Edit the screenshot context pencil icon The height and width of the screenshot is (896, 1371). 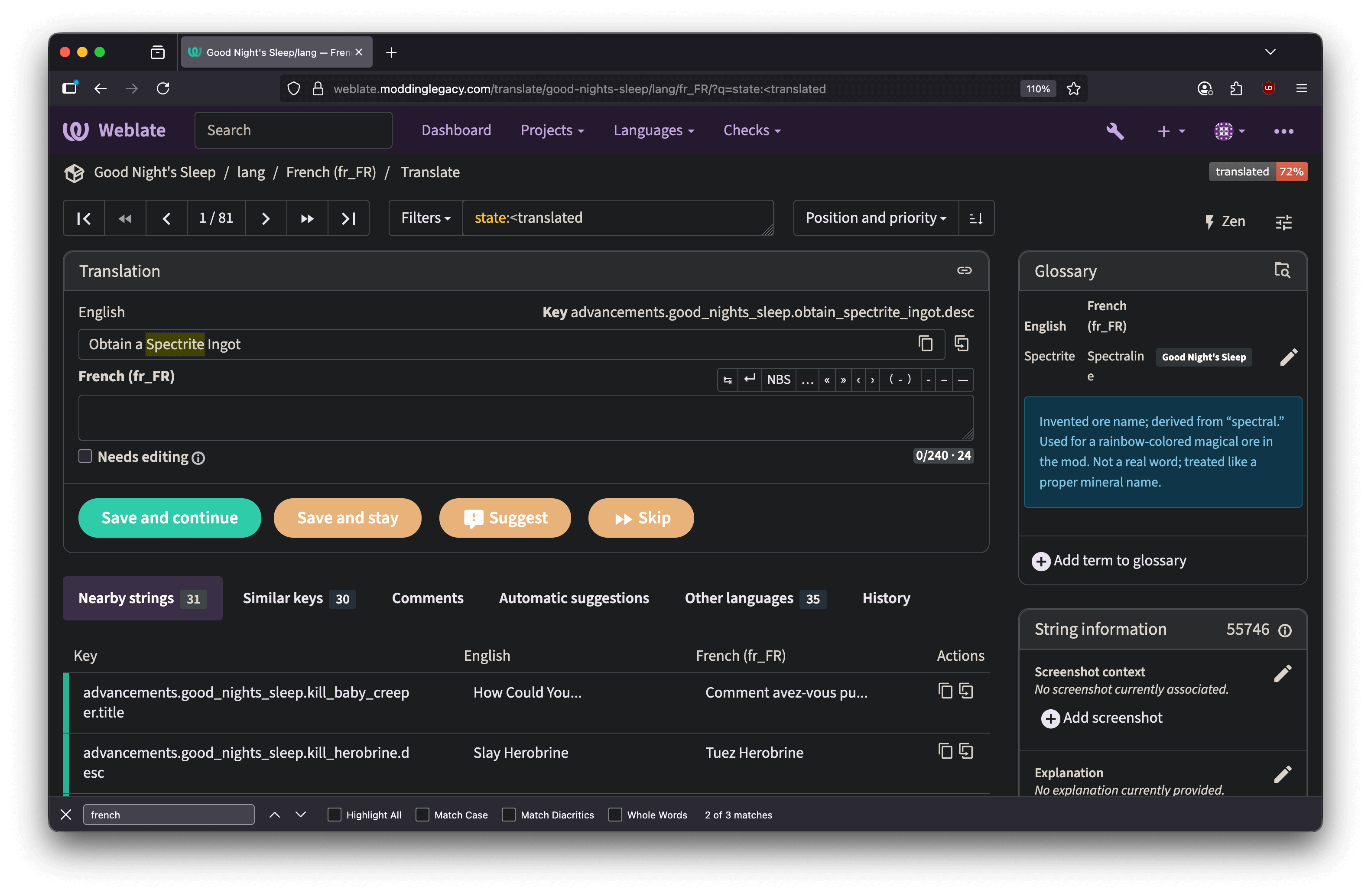coord(1282,673)
